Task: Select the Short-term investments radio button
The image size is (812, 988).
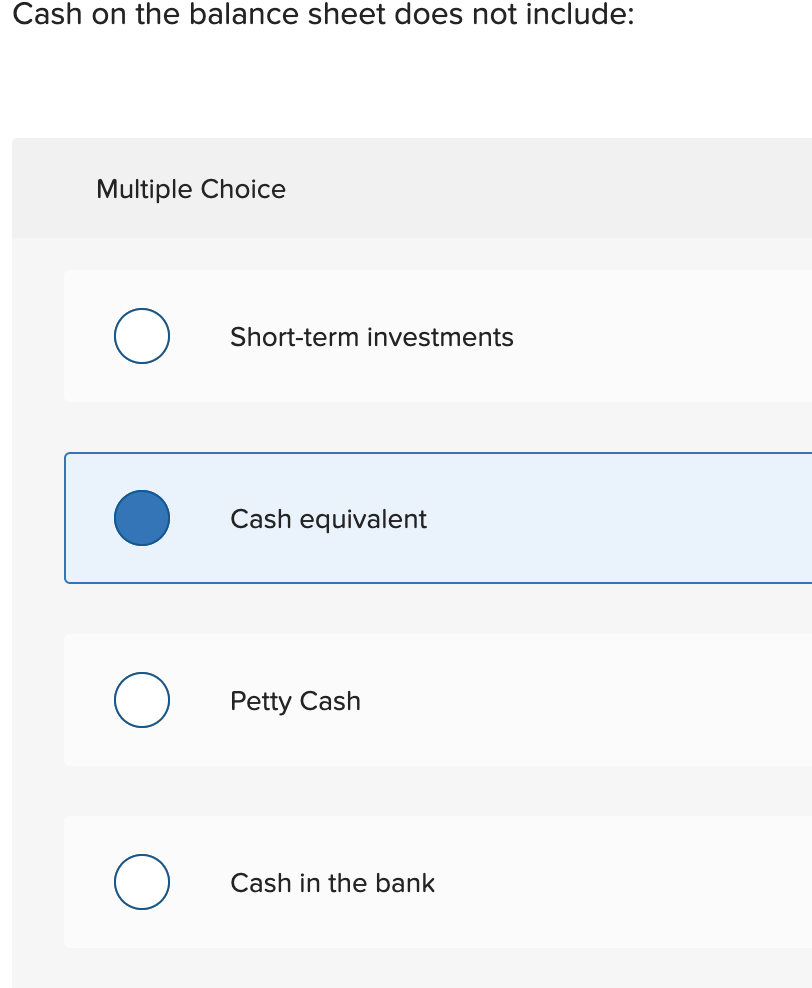Action: tap(141, 335)
